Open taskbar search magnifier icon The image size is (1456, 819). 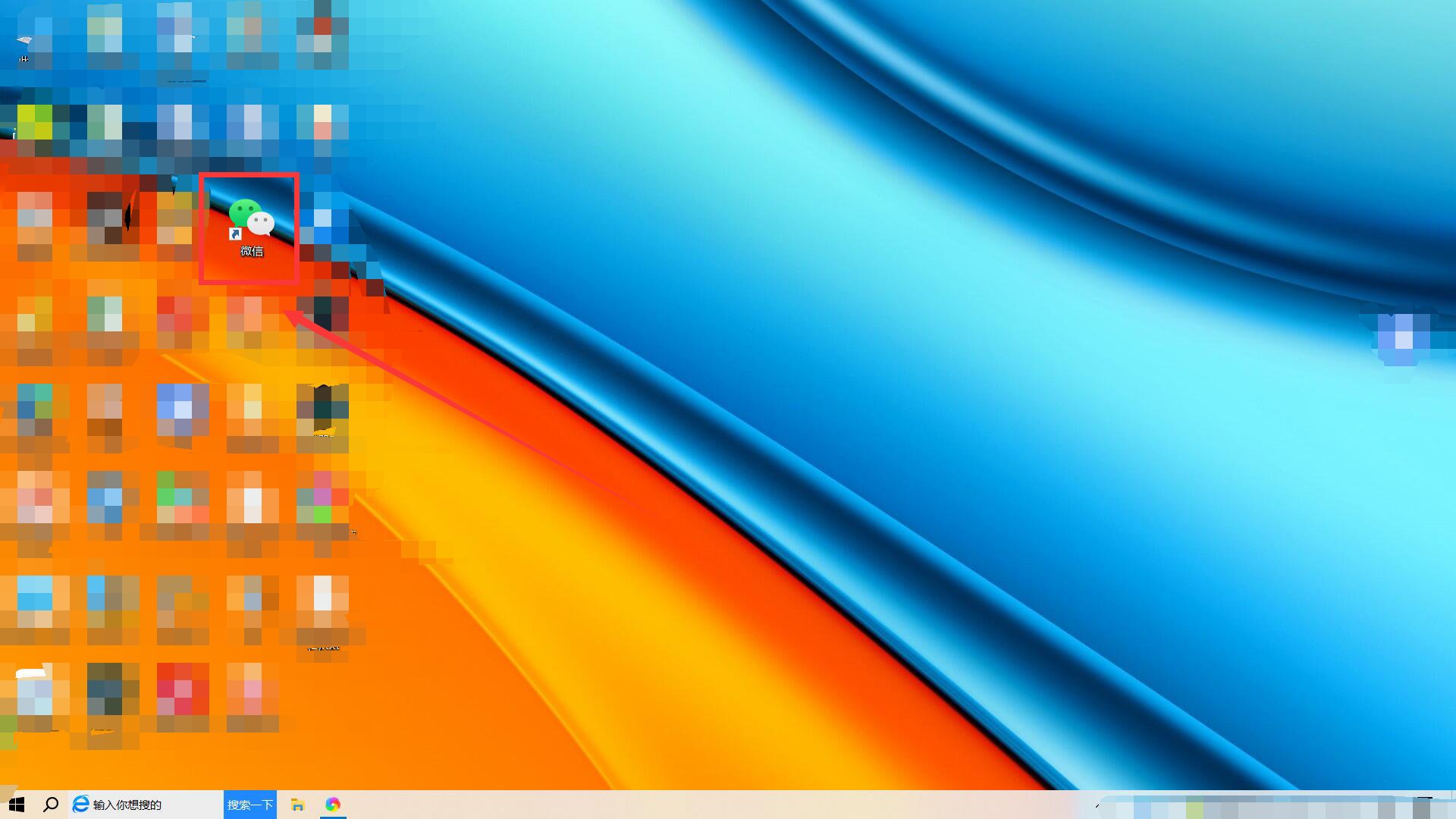click(51, 805)
